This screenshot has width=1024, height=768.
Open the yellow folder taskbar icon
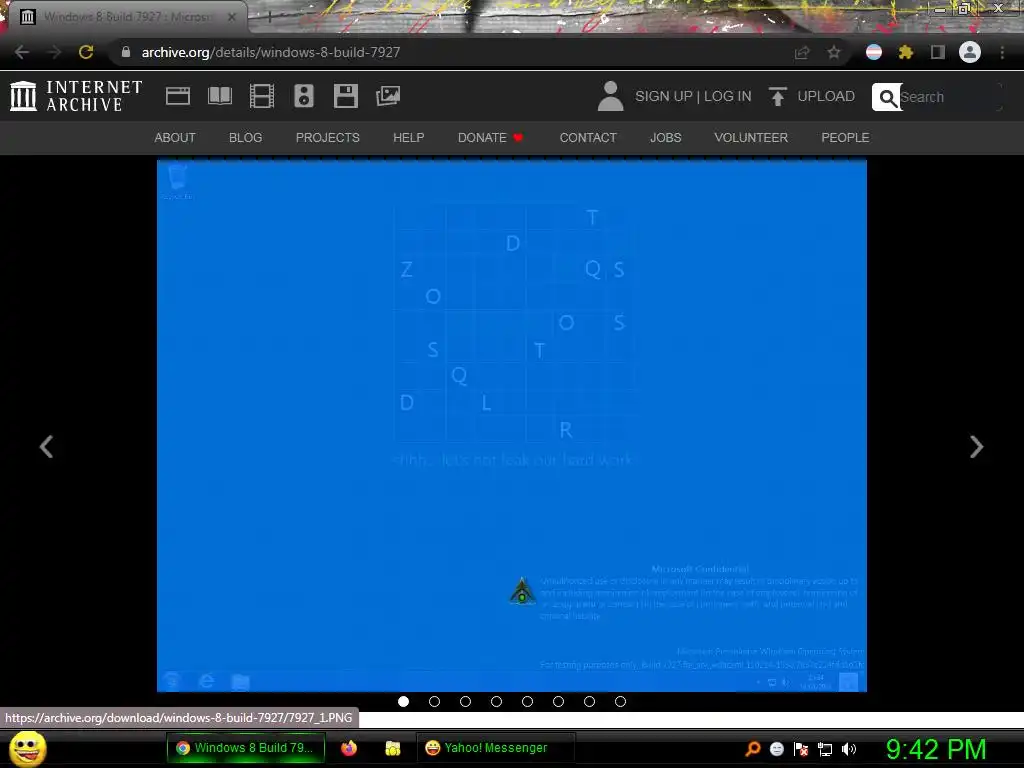point(392,748)
